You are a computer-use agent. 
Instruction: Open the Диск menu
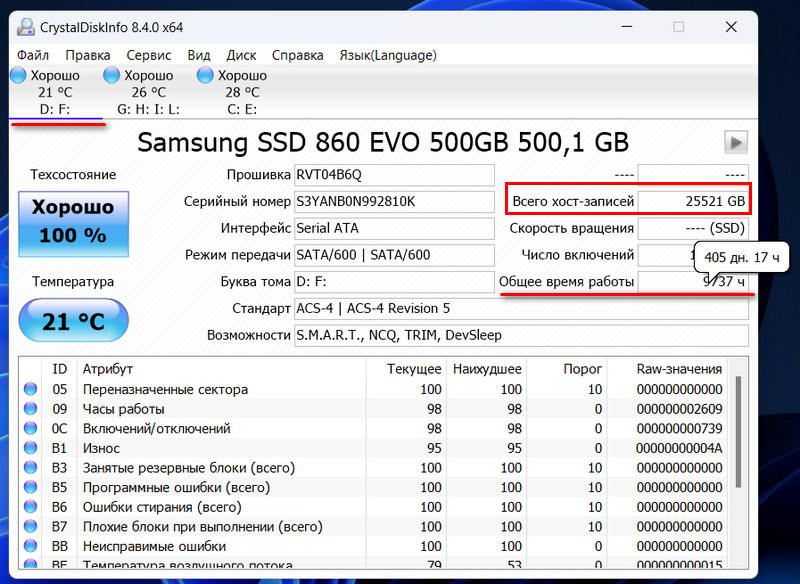(241, 55)
